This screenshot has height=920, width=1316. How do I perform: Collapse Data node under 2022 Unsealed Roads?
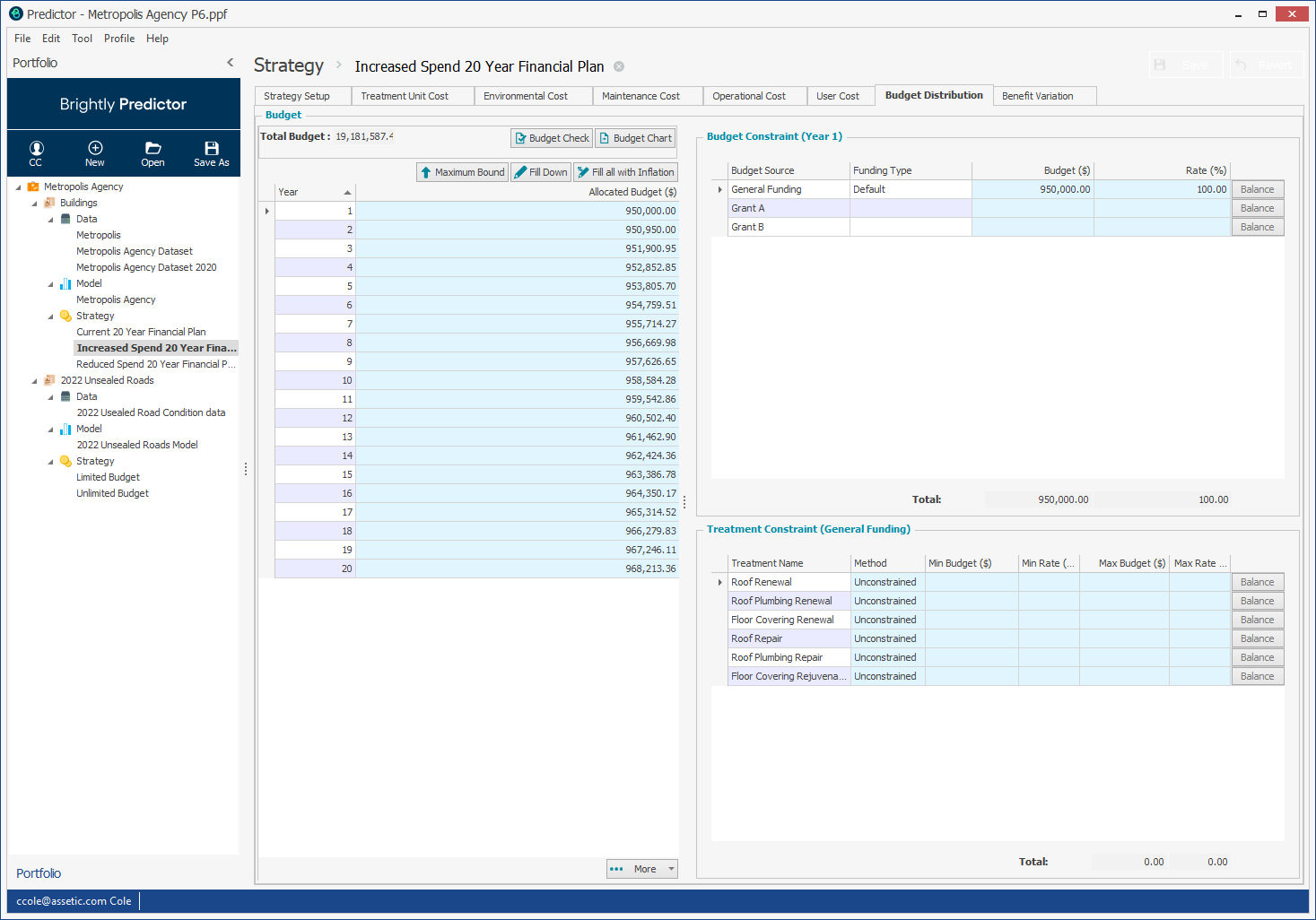[50, 397]
